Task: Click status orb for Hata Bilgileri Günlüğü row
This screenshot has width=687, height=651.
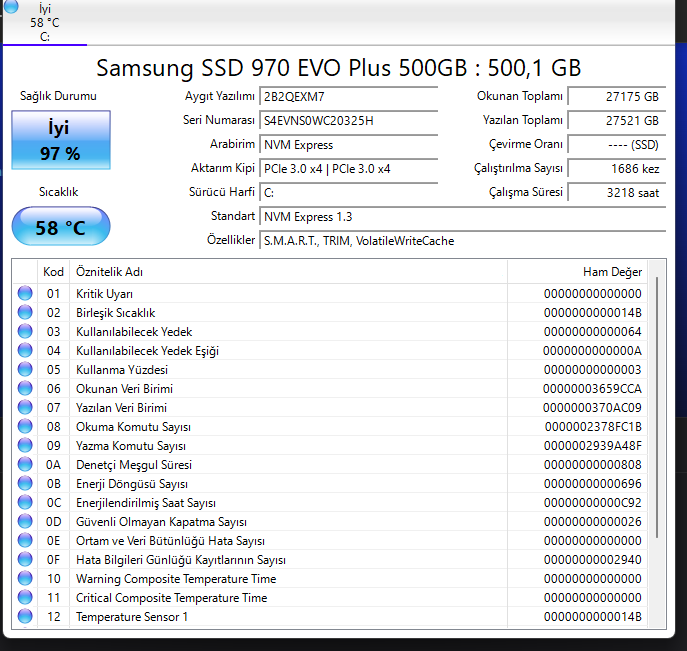Action: pos(25,559)
